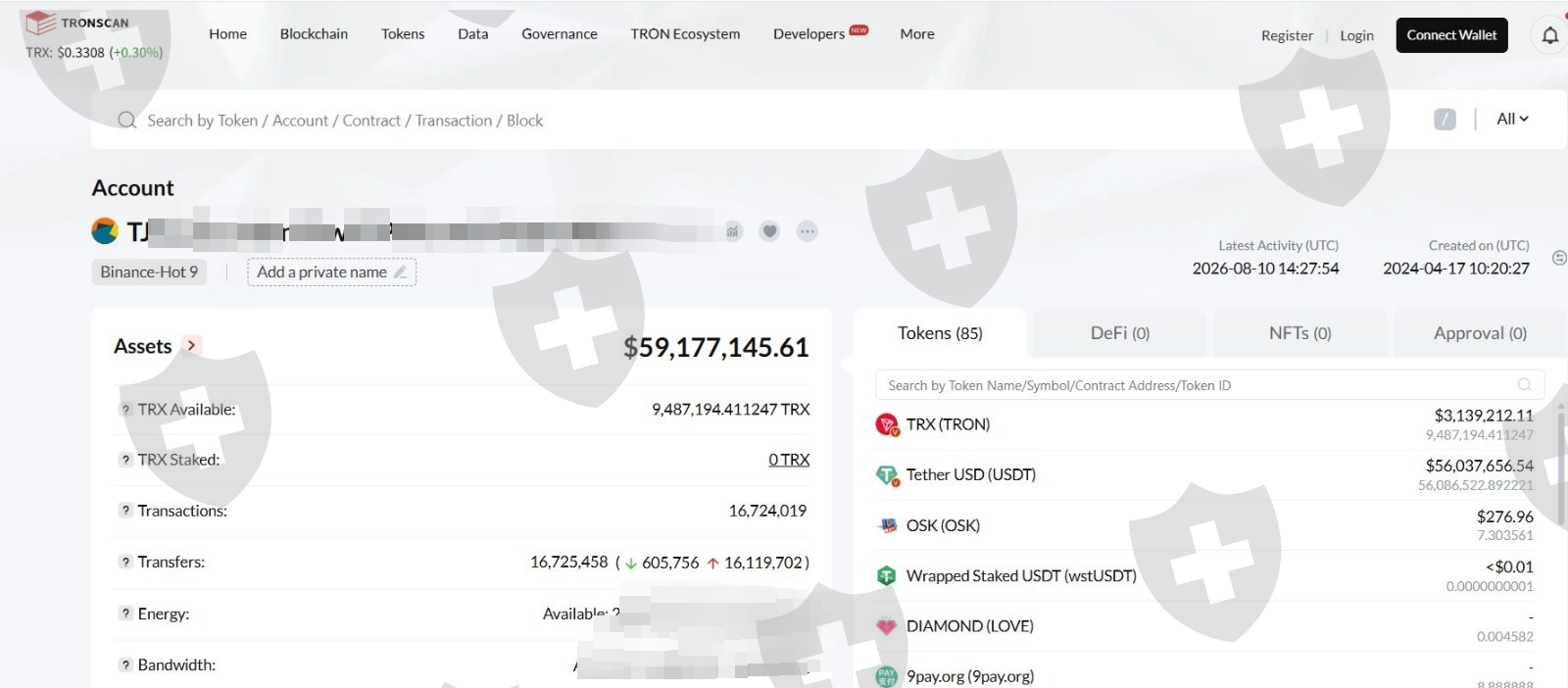
Task: Open the Blockchain menu
Action: click(x=314, y=33)
